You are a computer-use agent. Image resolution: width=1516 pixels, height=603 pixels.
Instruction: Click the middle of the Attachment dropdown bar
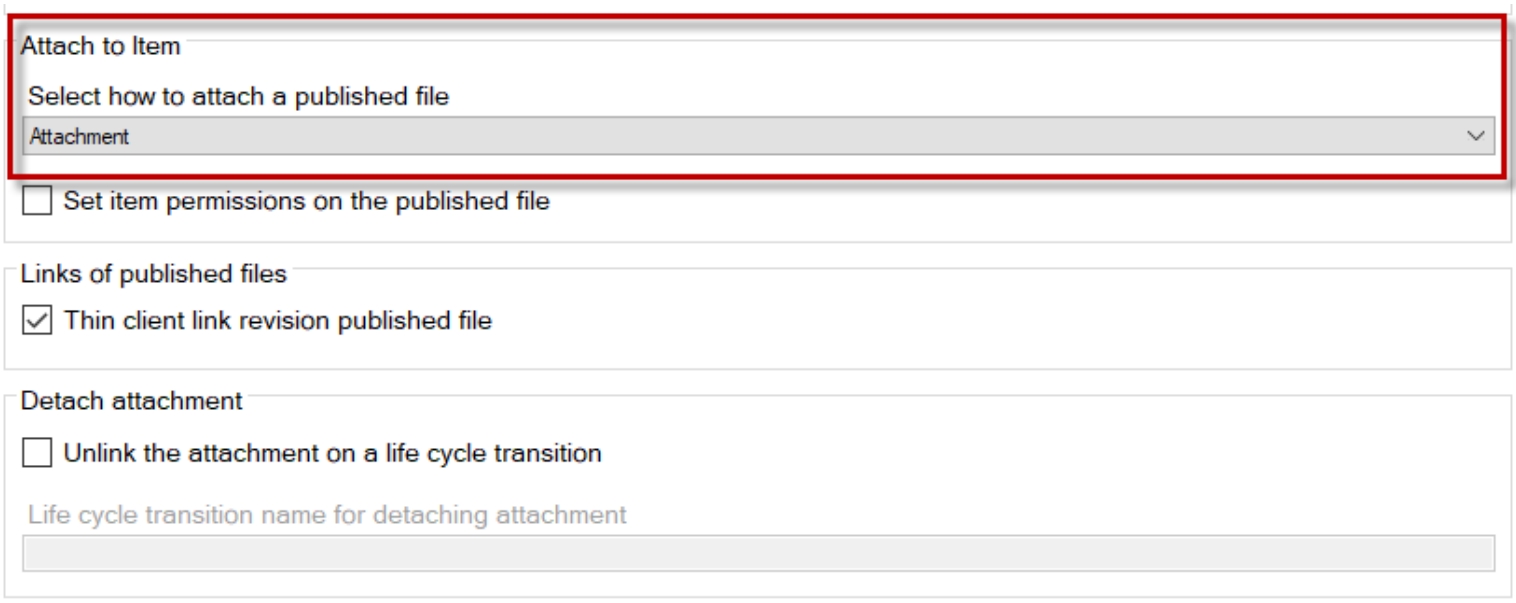757,137
